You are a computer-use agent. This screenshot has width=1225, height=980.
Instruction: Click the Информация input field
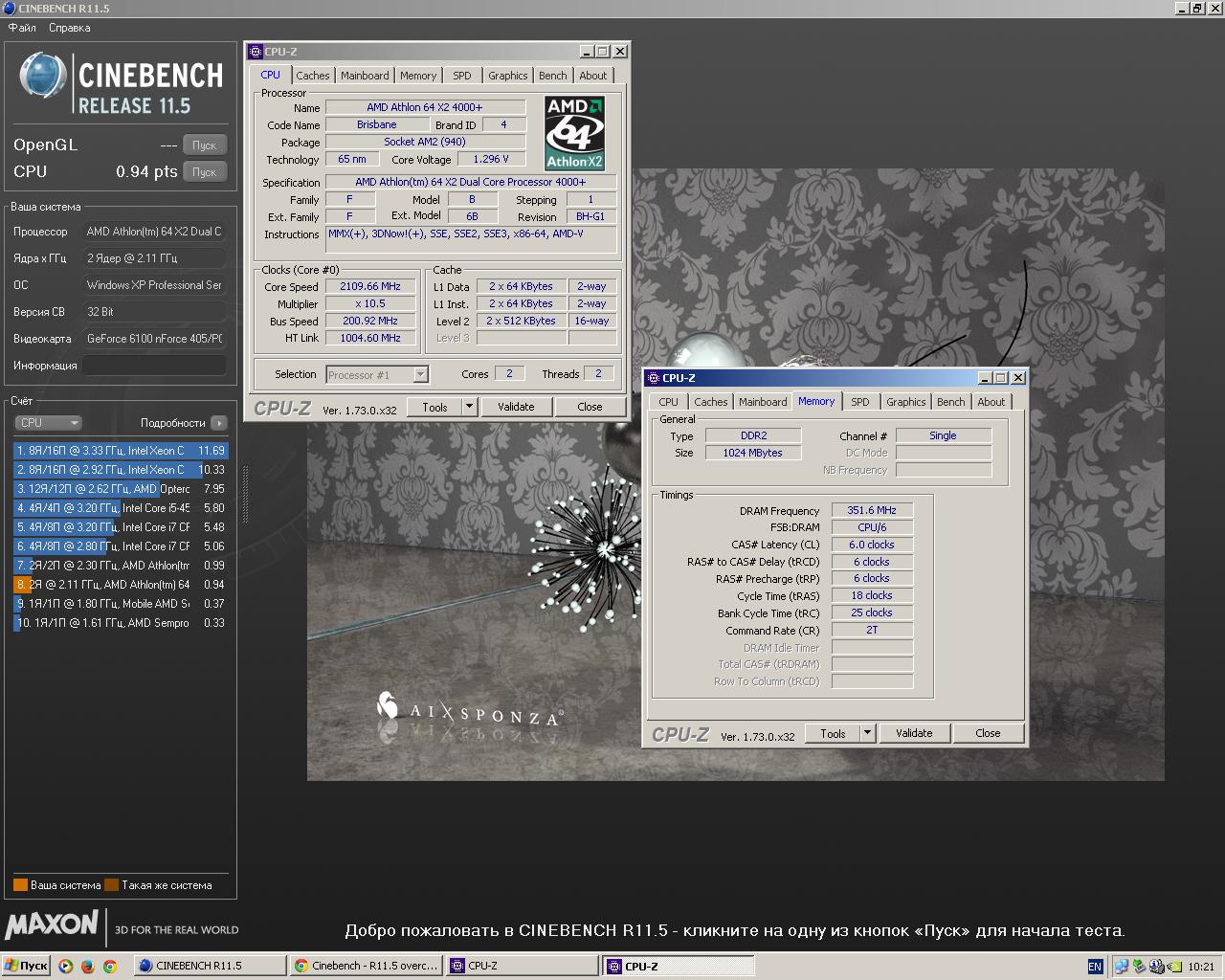[154, 366]
